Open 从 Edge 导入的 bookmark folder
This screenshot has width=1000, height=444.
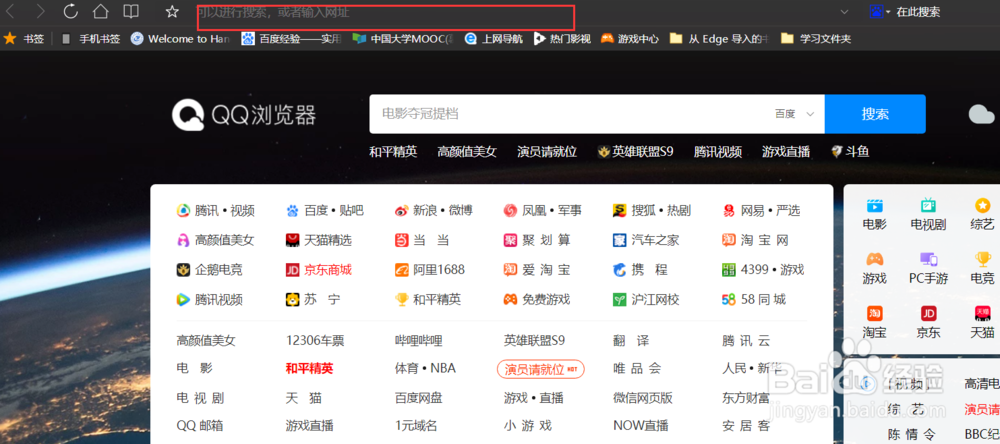(719, 39)
